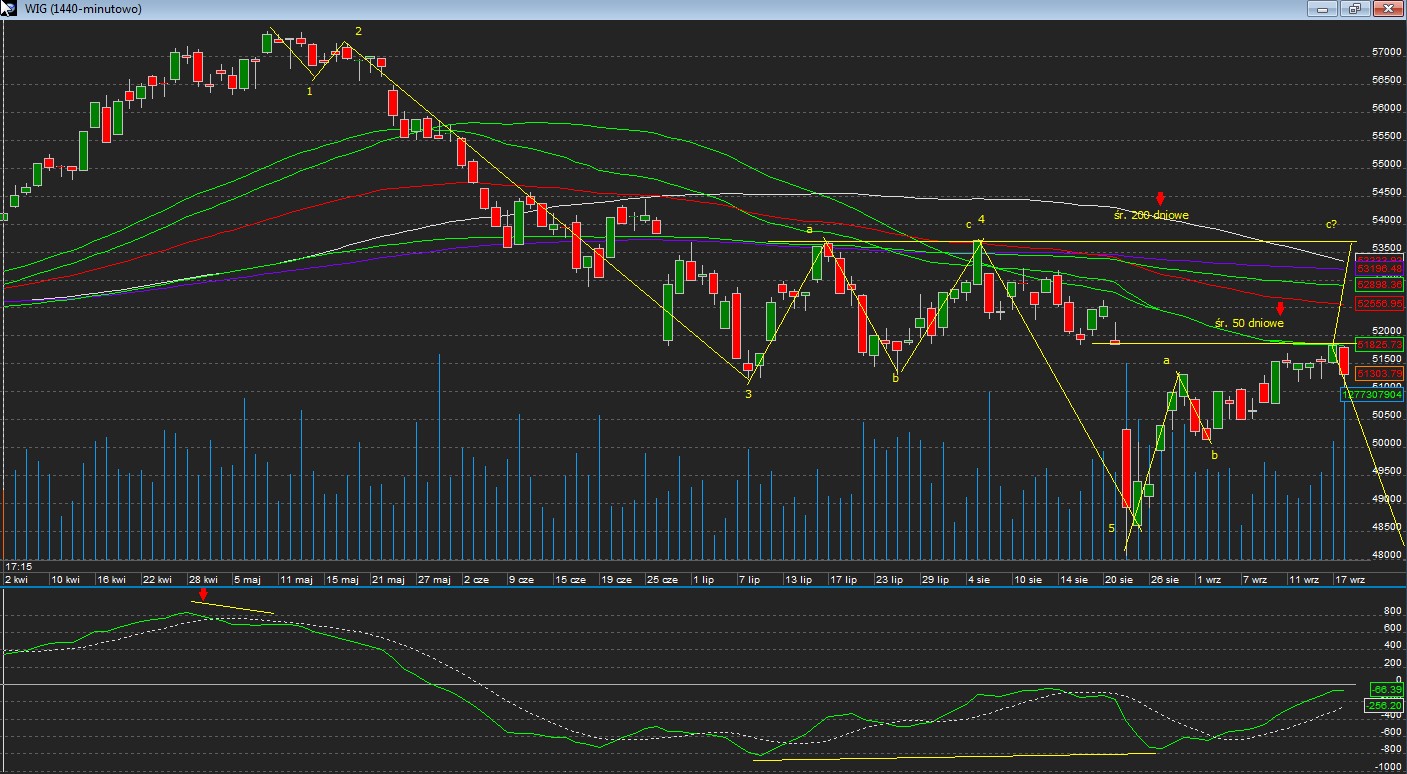The height and width of the screenshot is (774, 1407).
Task: Click the wave label '3' at the July low
Action: click(x=747, y=394)
